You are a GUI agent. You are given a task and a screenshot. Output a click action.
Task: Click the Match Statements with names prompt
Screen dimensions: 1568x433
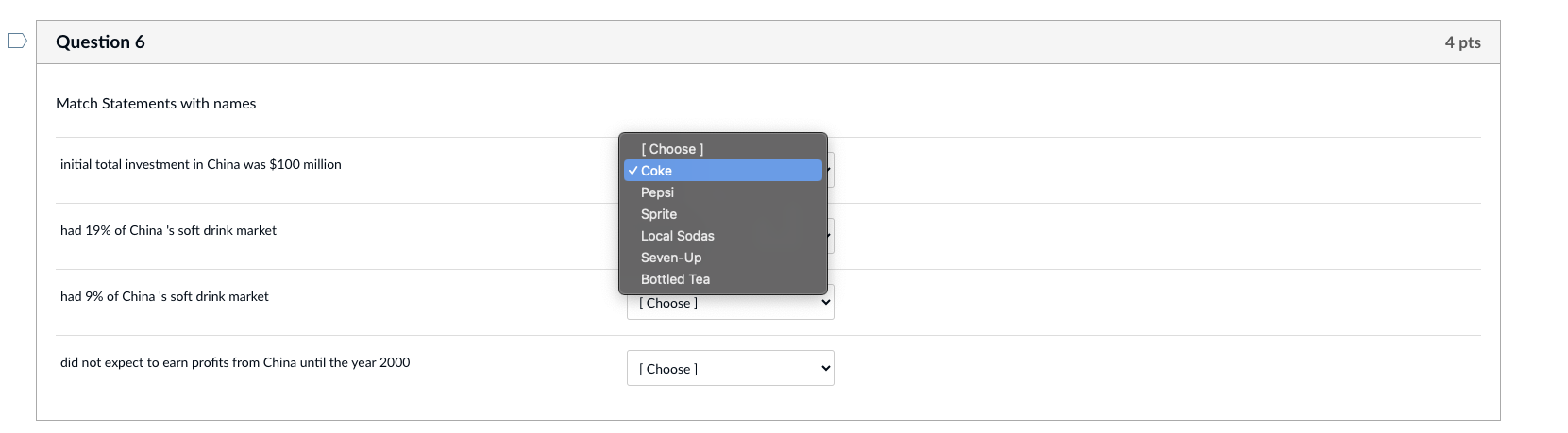(x=156, y=104)
